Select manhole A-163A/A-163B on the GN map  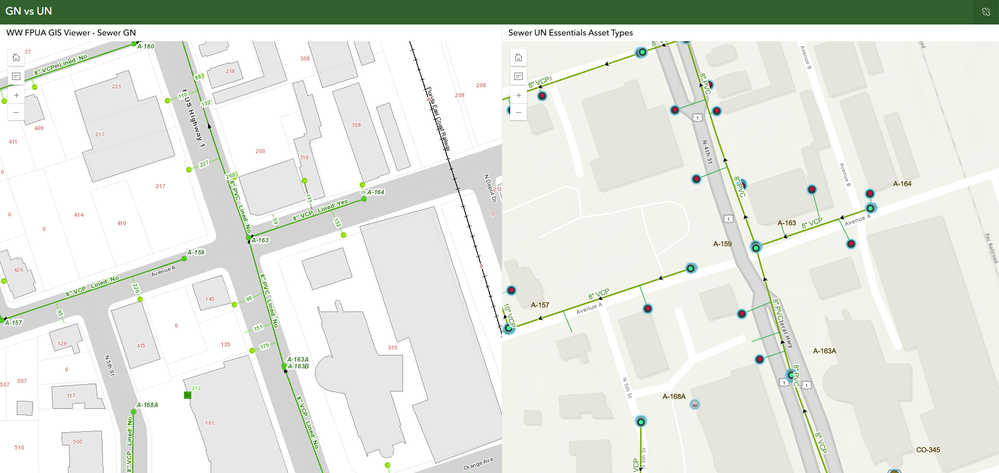[x=284, y=366]
